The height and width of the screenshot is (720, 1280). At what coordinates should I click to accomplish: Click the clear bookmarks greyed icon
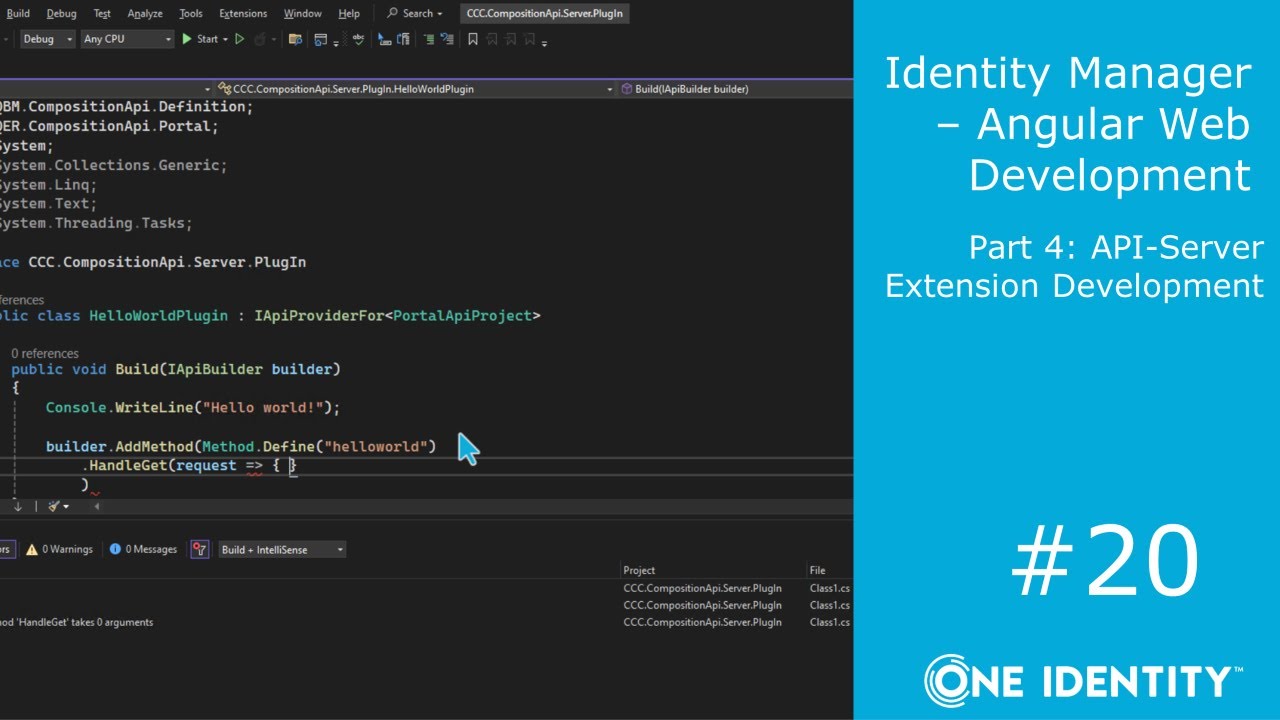coord(529,39)
